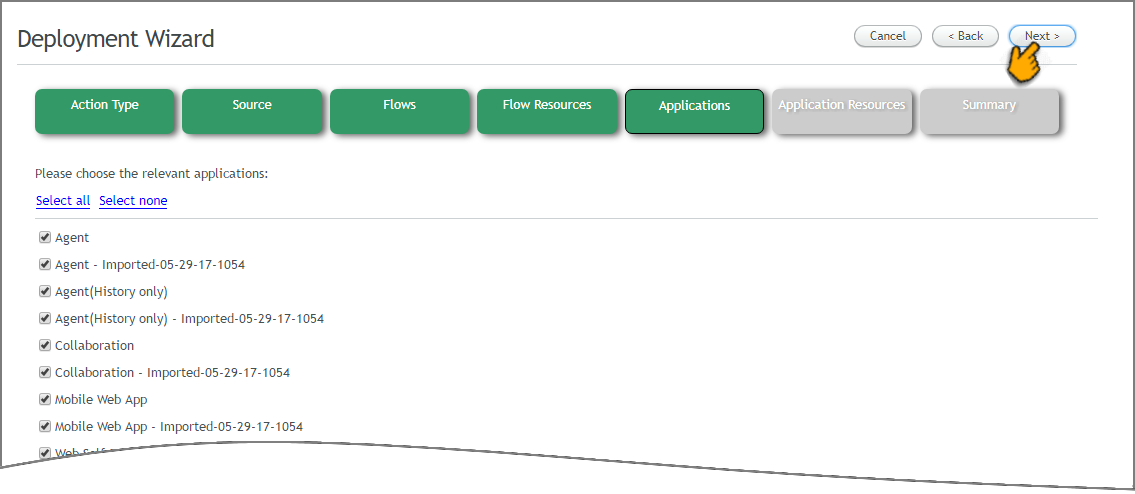Click the Select none link
This screenshot has height=494, width=1135.
pos(133,201)
